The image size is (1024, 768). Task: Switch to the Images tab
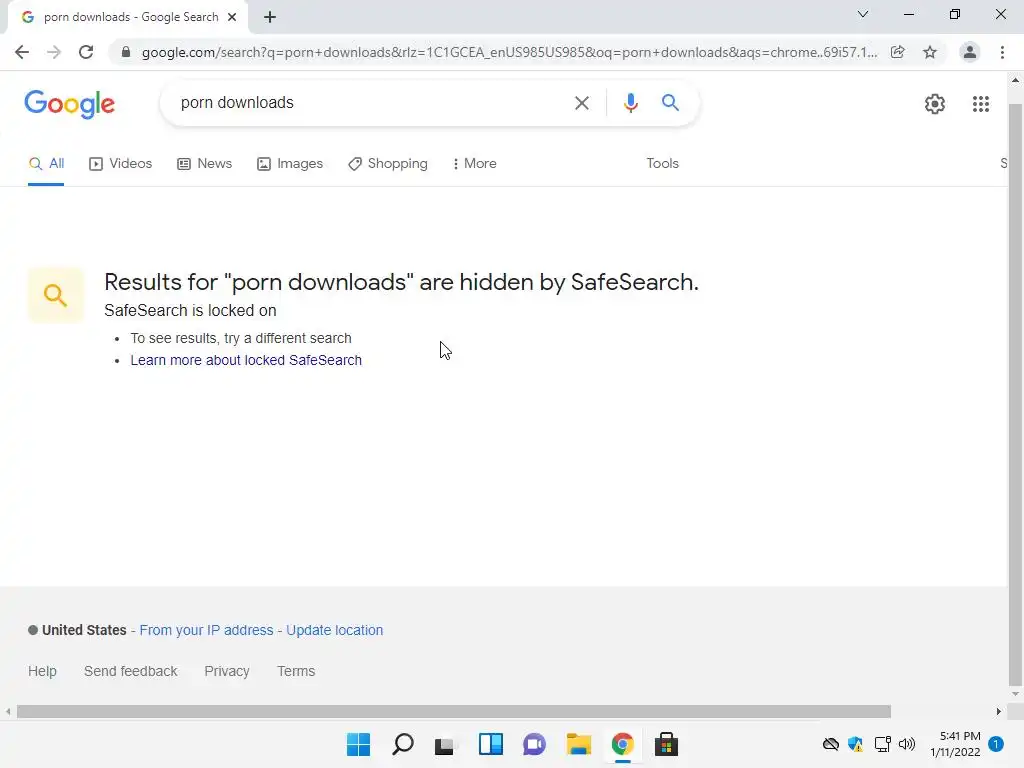290,163
